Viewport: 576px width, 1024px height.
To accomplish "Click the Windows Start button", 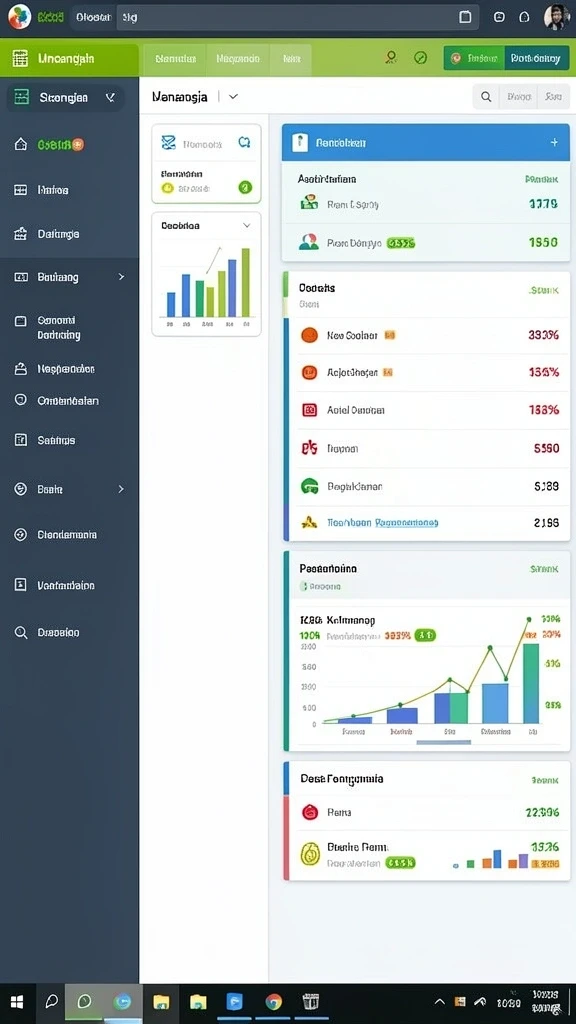I will point(17,1002).
